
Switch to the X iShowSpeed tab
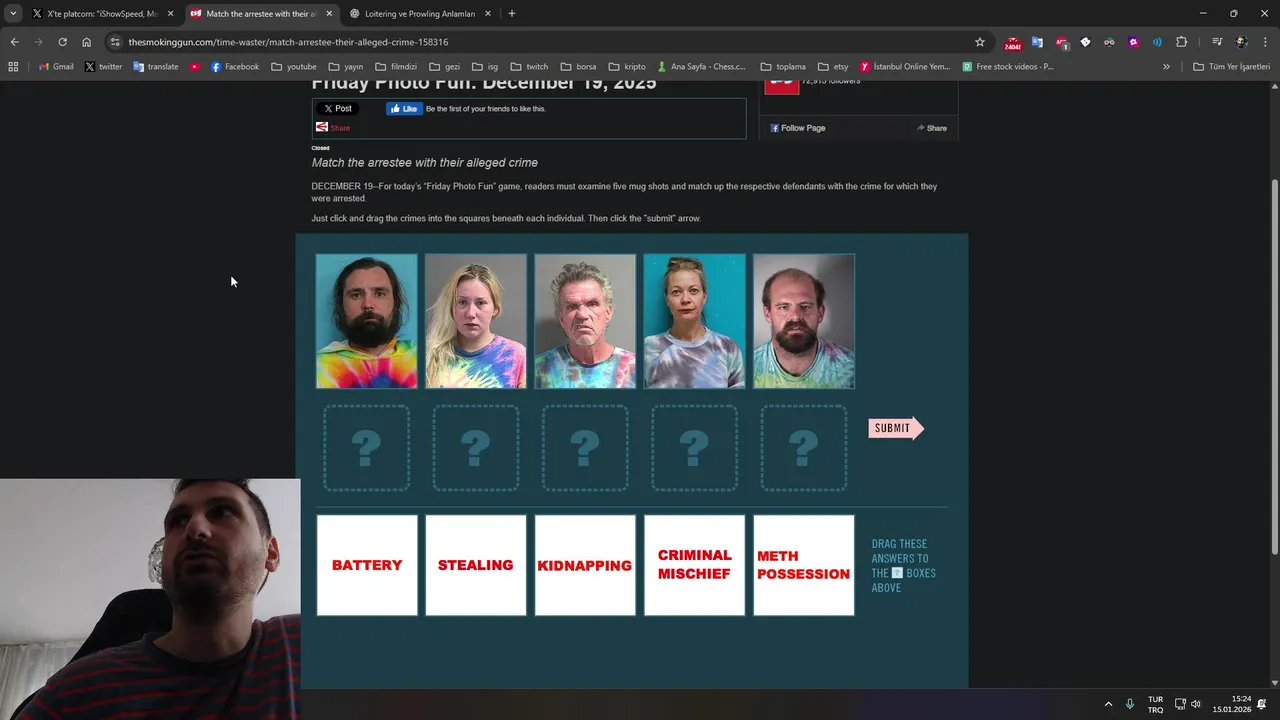click(x=102, y=13)
